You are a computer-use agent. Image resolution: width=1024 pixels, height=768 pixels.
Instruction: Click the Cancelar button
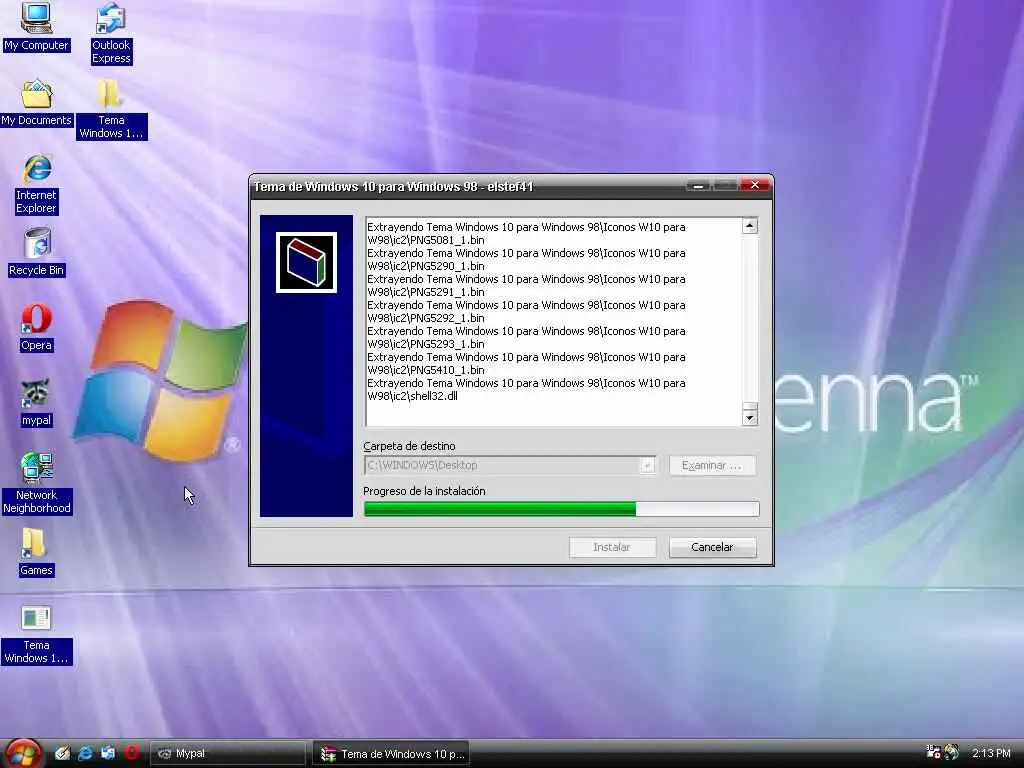(x=712, y=547)
